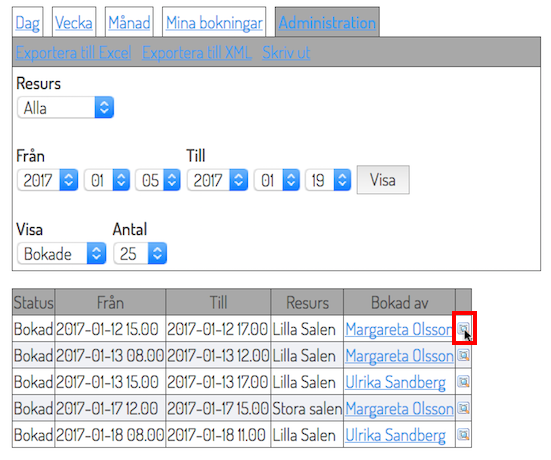Click the Skriv ut link
Image resolution: width=551 pixels, height=460 pixels.
coord(286,53)
